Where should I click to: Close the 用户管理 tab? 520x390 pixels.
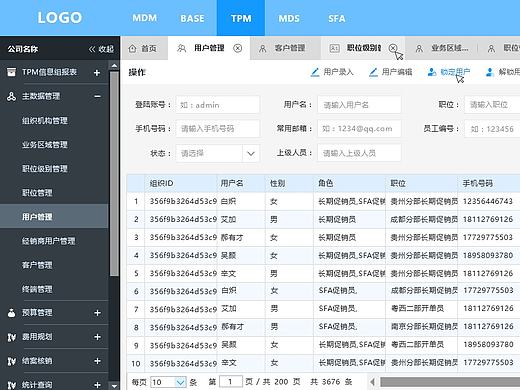click(x=238, y=48)
